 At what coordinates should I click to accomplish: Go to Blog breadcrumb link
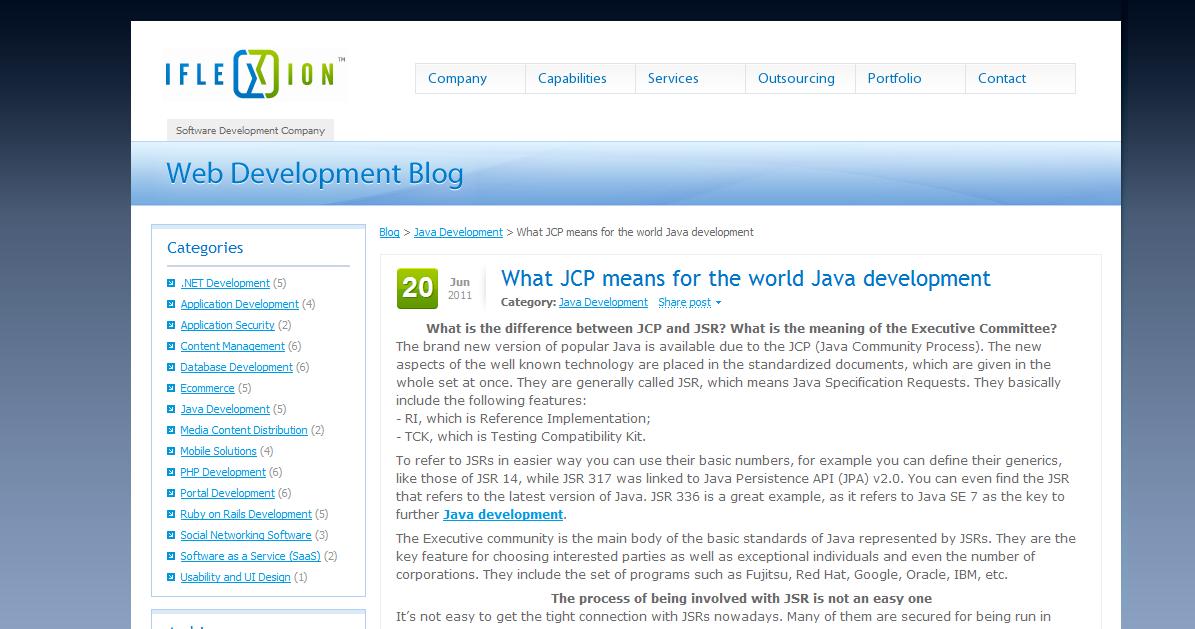coord(389,232)
